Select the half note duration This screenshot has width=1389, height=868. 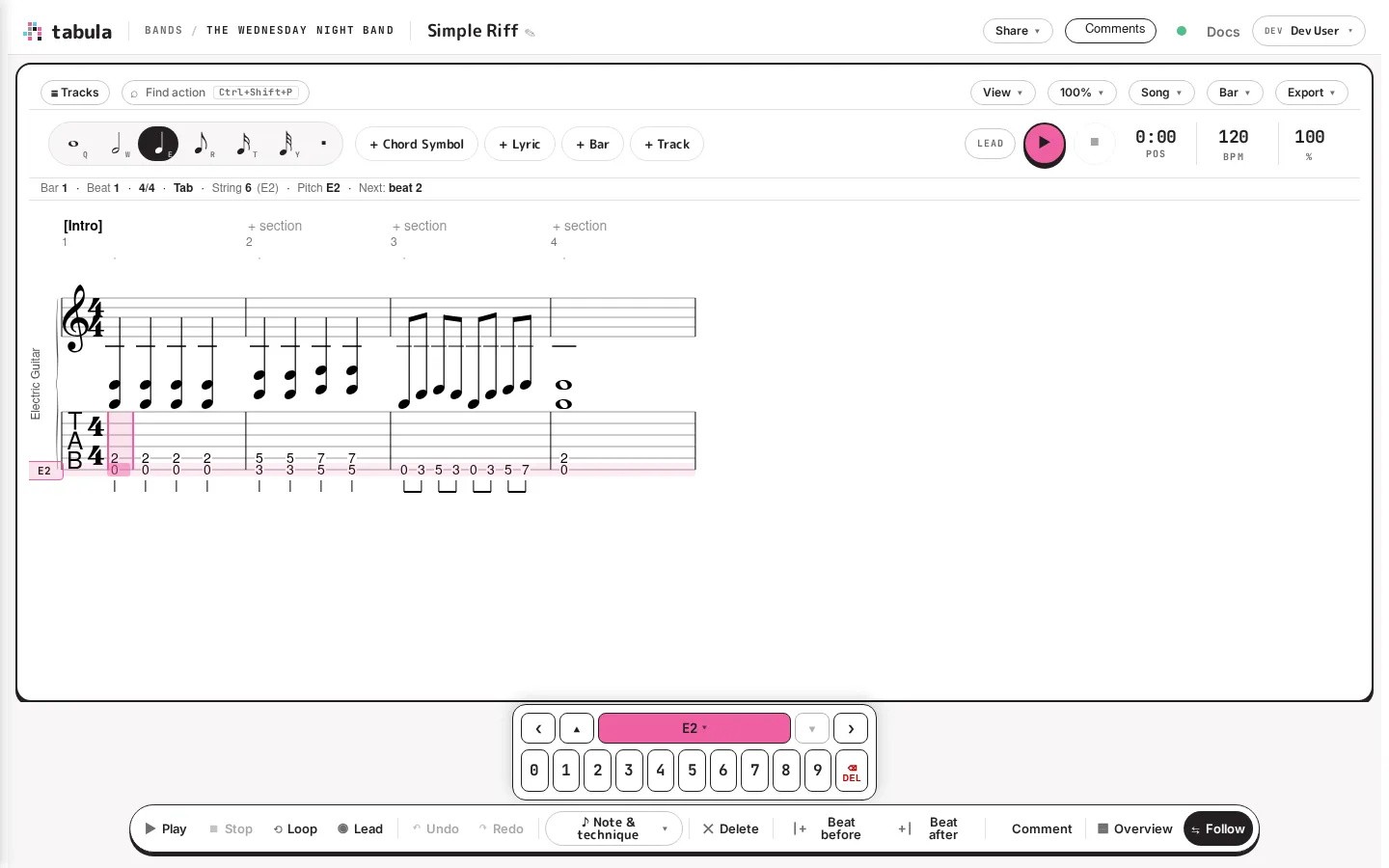coord(117,145)
